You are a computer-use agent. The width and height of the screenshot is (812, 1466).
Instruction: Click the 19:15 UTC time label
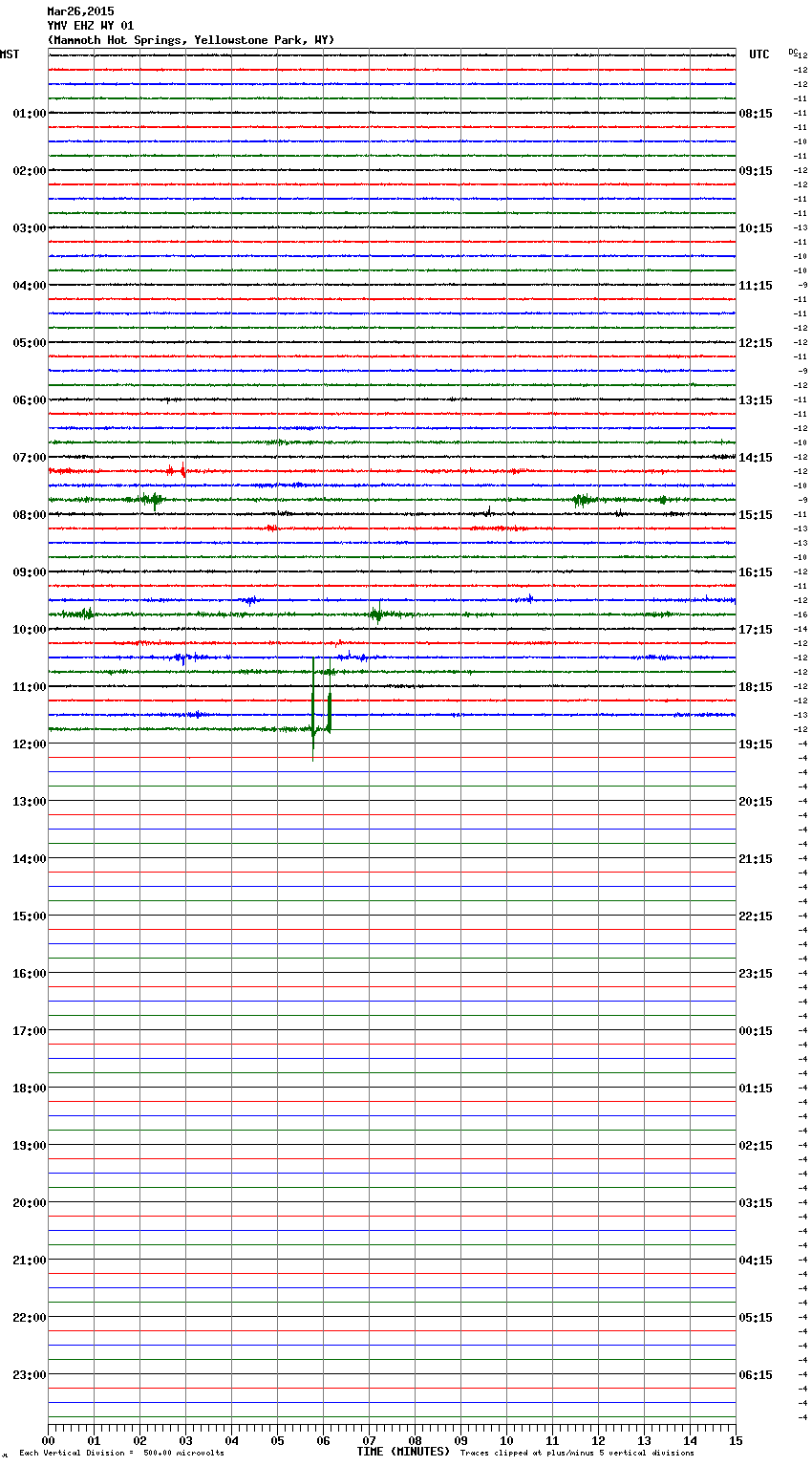(x=756, y=744)
